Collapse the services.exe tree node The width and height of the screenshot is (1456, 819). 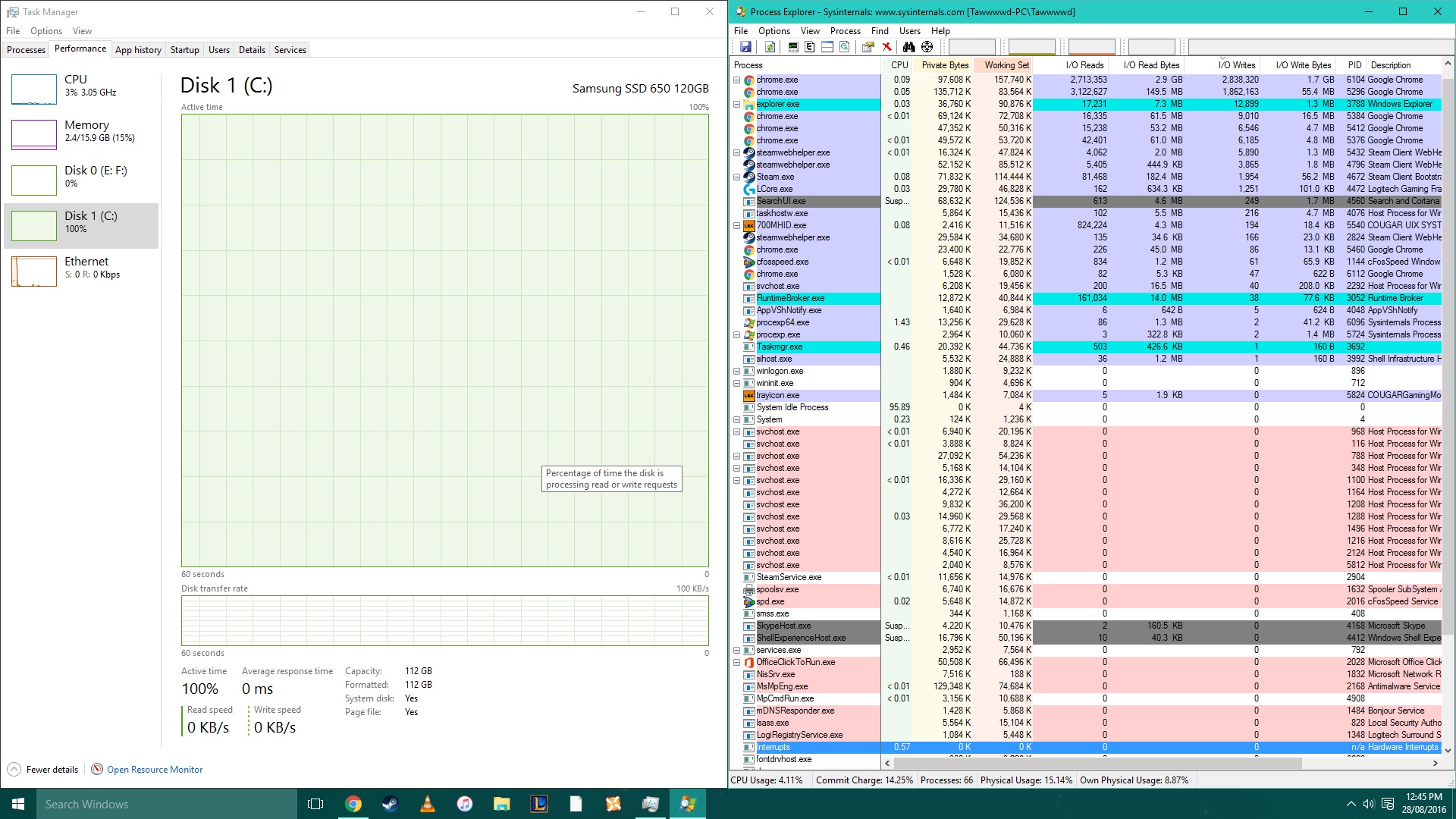tap(736, 650)
